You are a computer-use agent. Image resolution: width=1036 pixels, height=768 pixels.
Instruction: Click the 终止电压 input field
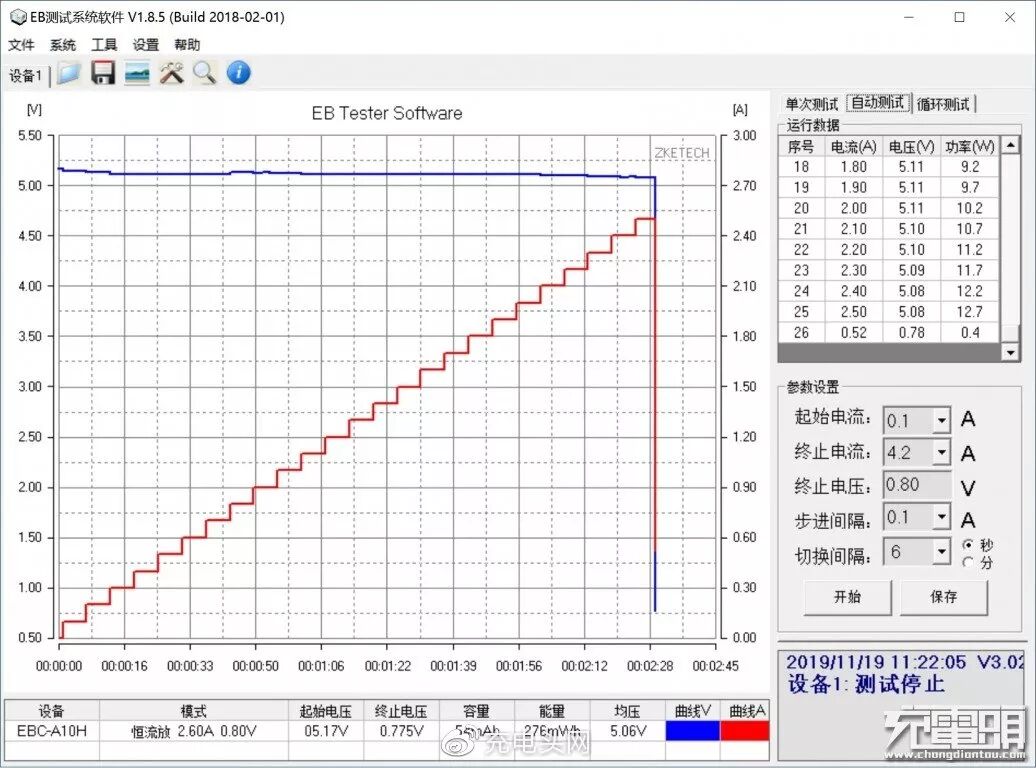918,484
